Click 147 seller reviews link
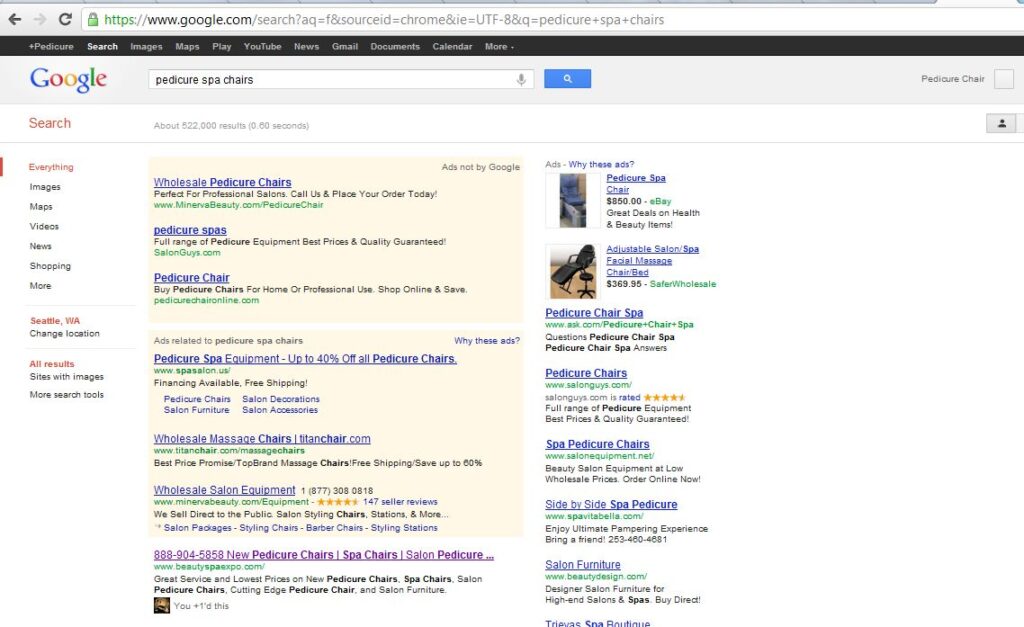The height and width of the screenshot is (627, 1024). (400, 502)
